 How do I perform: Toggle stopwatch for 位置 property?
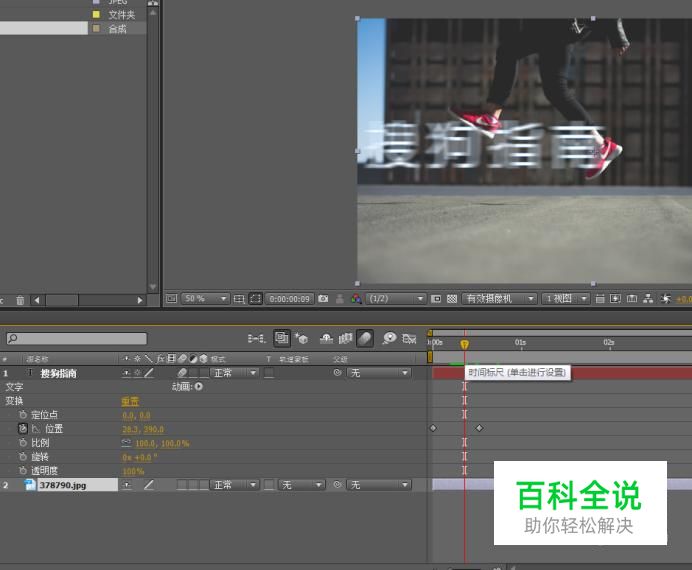[23, 428]
